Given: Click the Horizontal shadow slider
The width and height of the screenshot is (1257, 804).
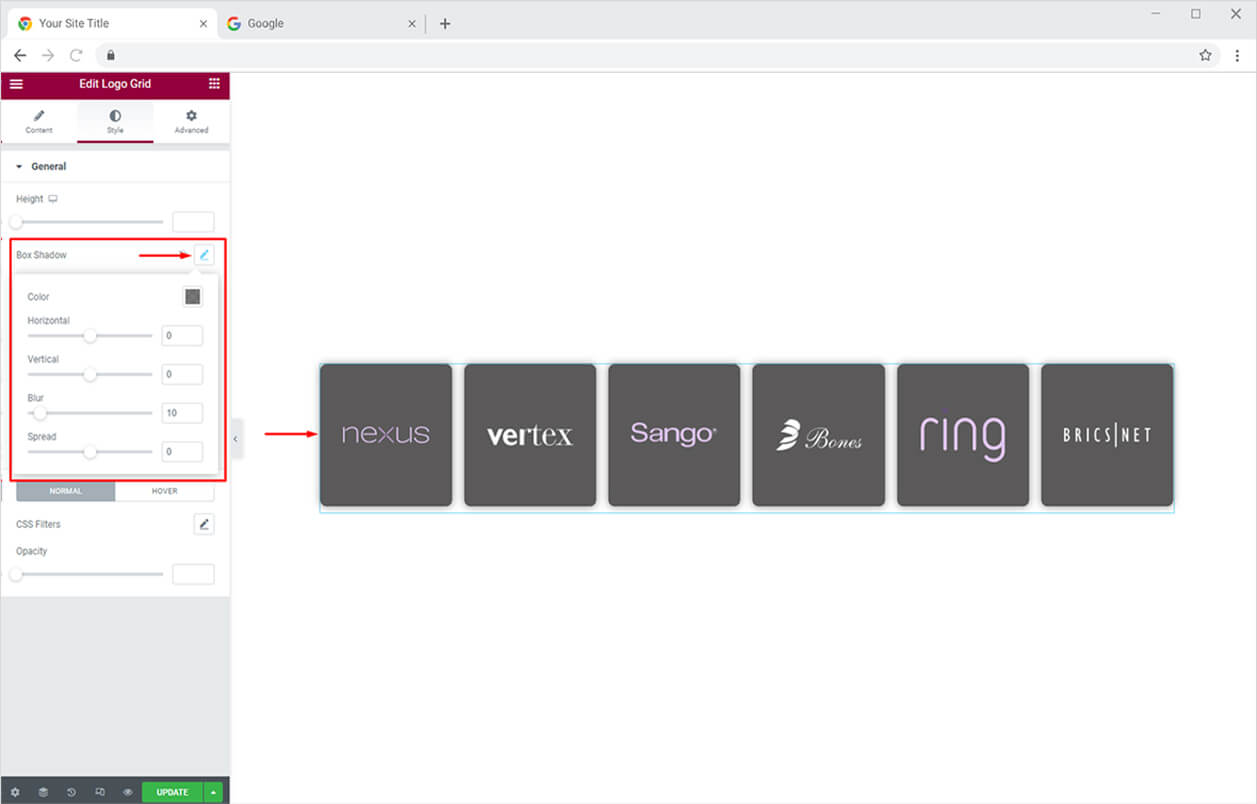Looking at the screenshot, I should click(90, 336).
